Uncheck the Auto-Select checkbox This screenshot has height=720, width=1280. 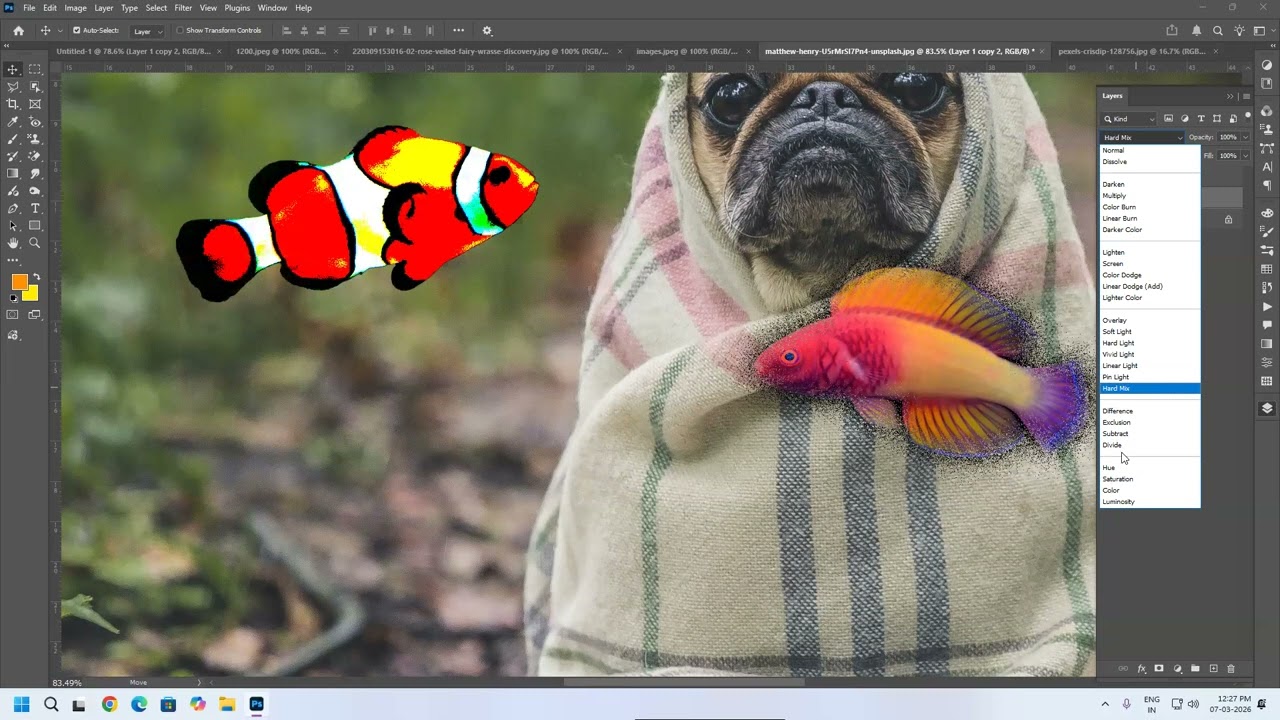(x=77, y=31)
